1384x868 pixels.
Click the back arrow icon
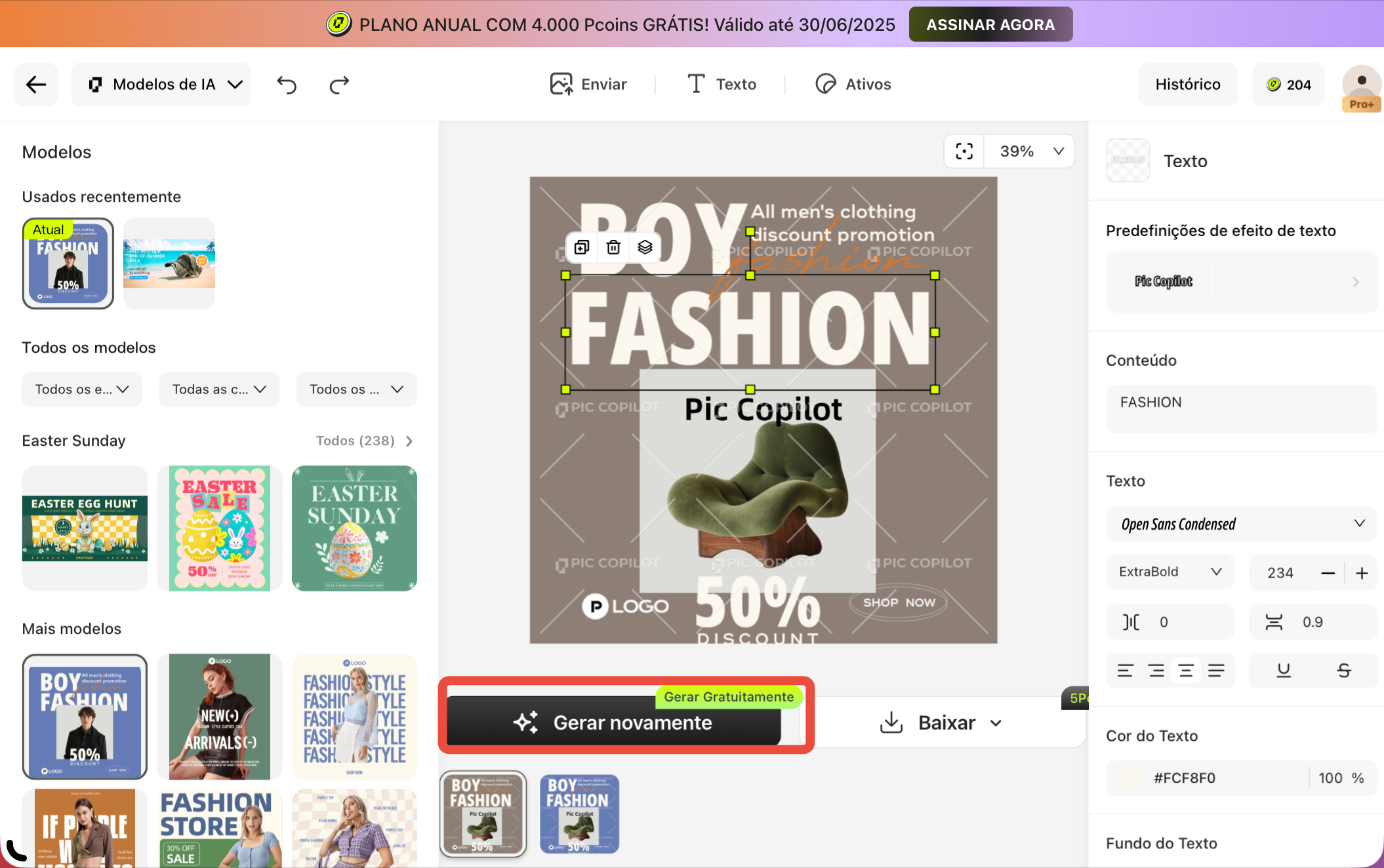36,85
